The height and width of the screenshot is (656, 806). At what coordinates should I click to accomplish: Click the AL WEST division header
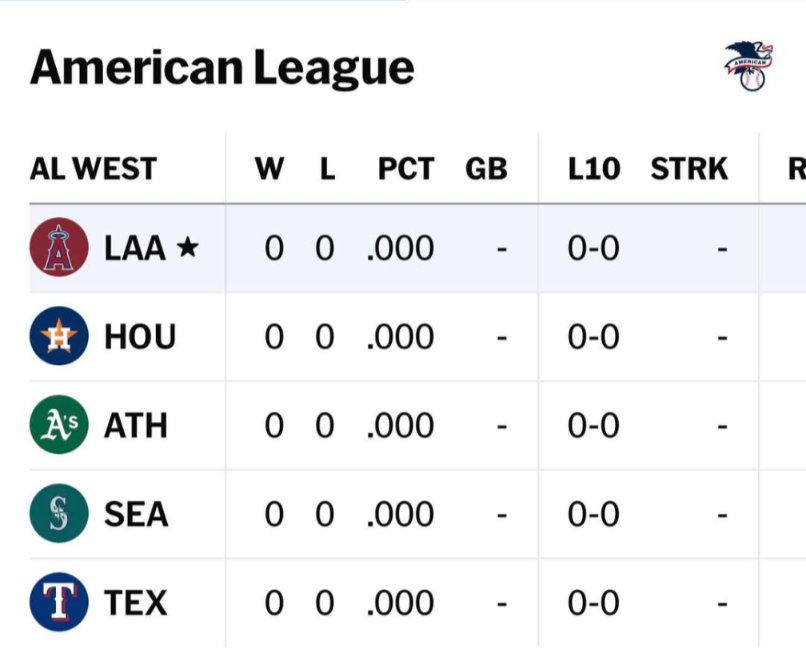pyautogui.click(x=93, y=169)
